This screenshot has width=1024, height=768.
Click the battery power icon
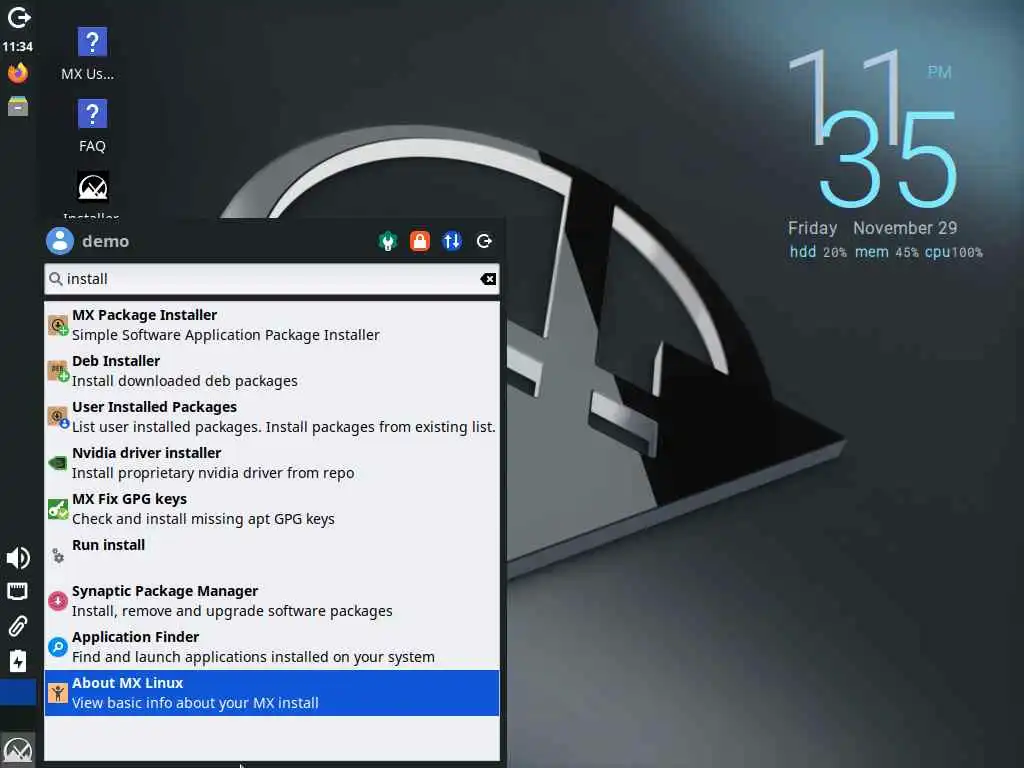coord(18,661)
